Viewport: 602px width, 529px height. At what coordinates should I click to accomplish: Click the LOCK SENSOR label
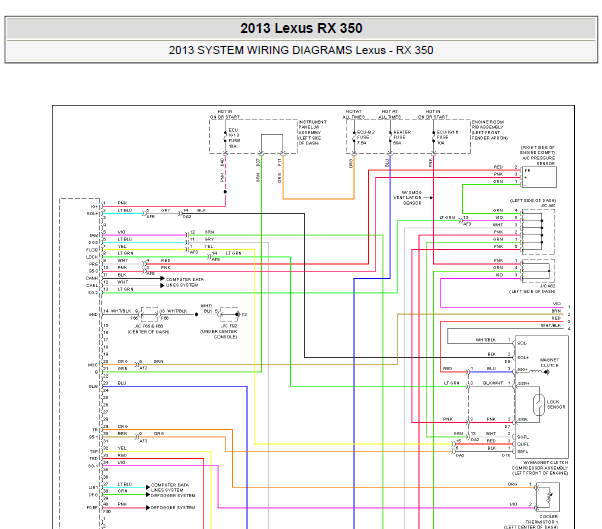(556, 404)
